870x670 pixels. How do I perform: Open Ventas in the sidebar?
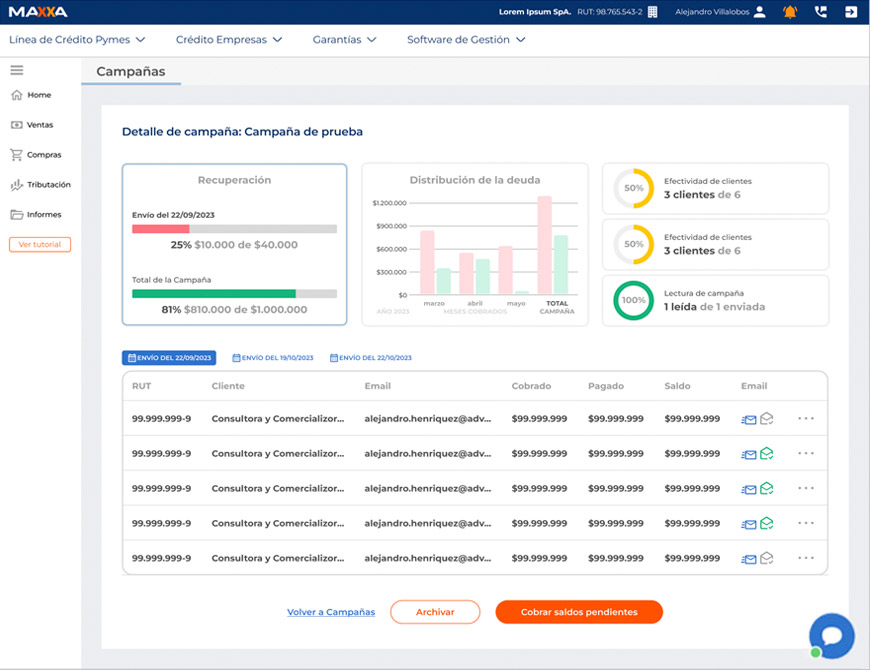[x=32, y=125]
